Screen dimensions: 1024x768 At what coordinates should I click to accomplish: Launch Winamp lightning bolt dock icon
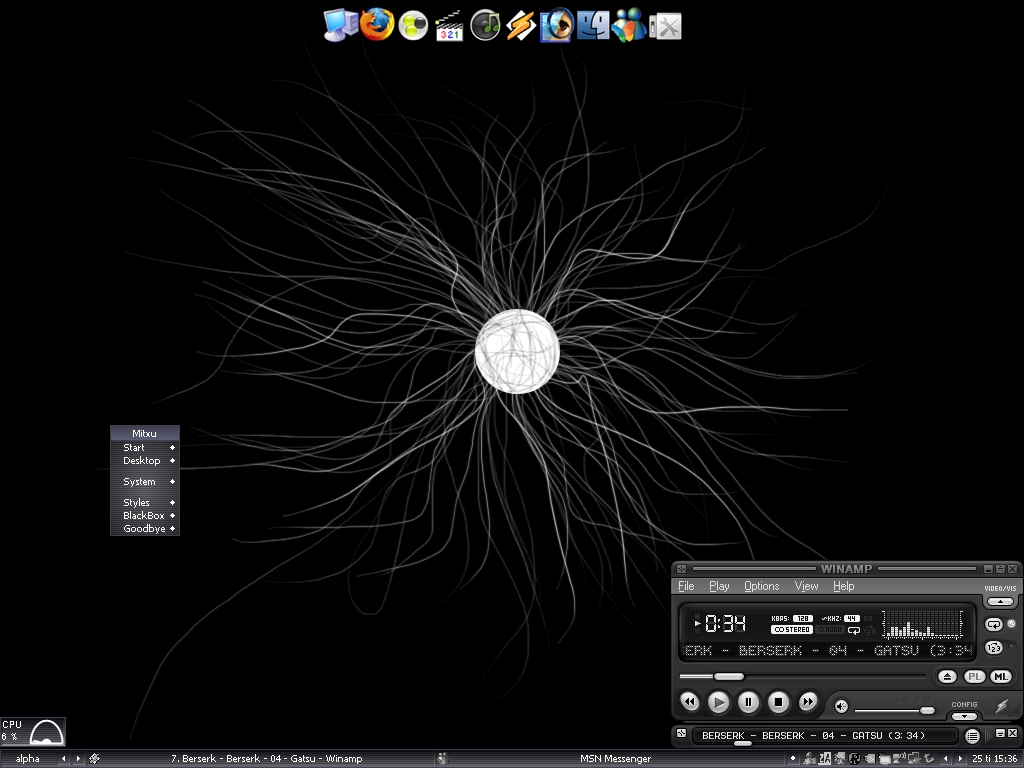(520, 26)
